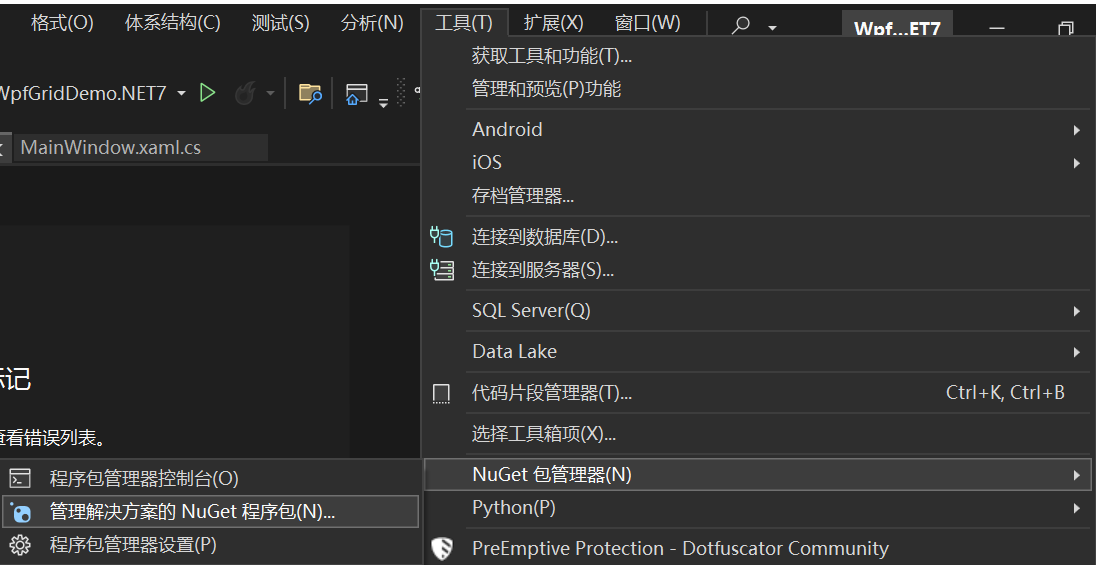
Task: Open the 扩展(X) menu
Action: pyautogui.click(x=553, y=23)
